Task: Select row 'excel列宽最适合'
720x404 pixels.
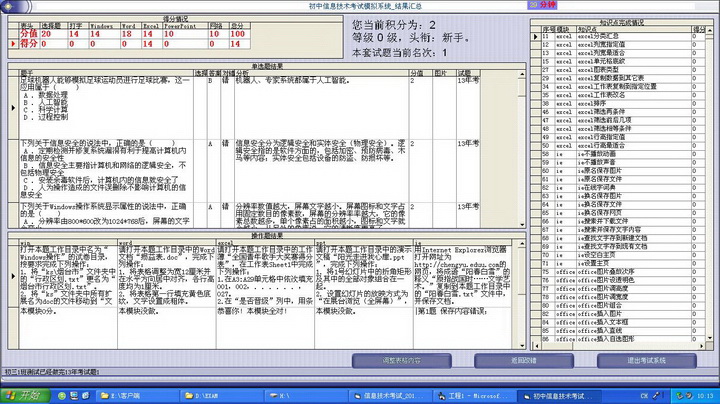Action: (618, 53)
